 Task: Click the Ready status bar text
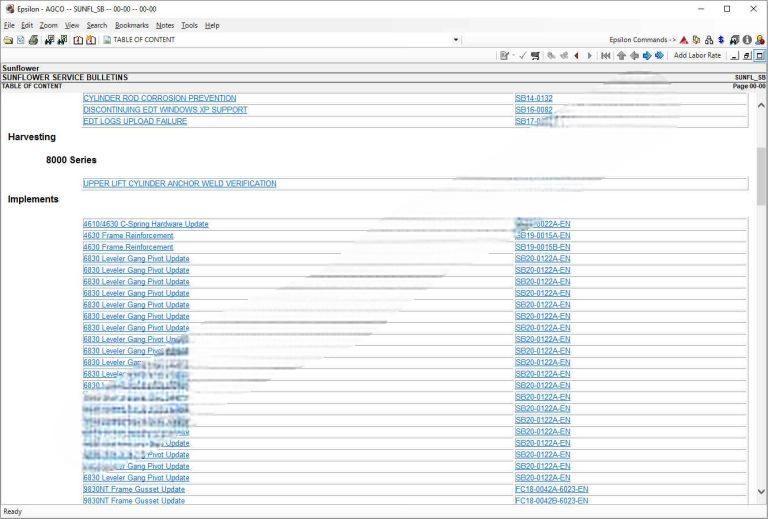click(x=13, y=512)
